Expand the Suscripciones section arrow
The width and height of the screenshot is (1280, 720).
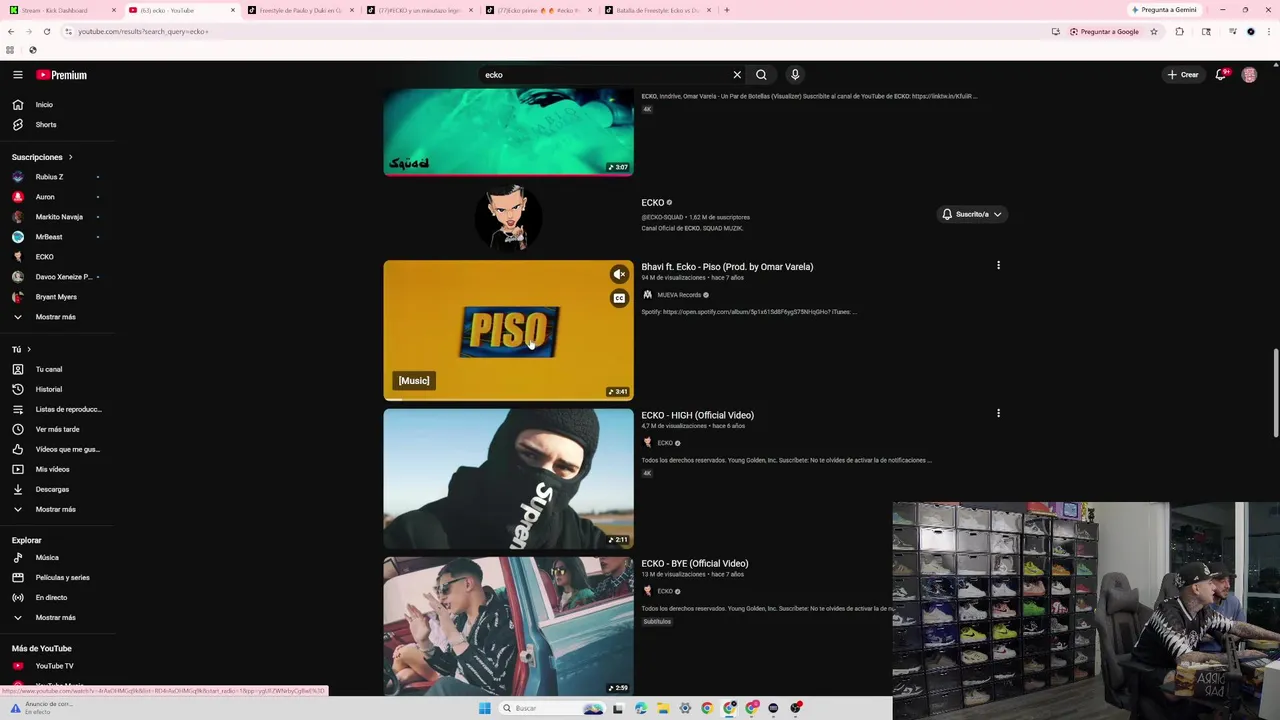pos(70,157)
